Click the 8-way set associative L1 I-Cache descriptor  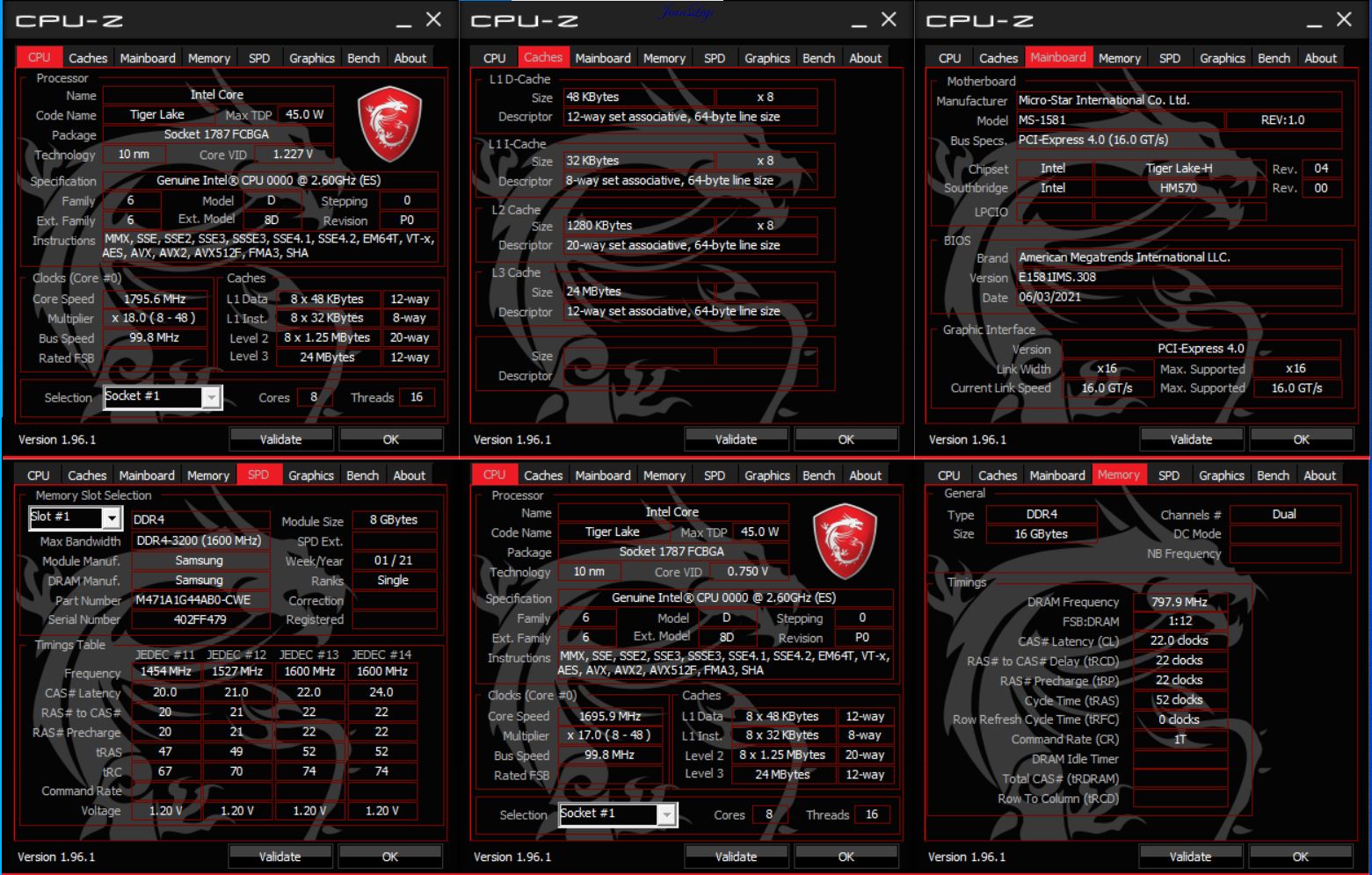pos(690,180)
